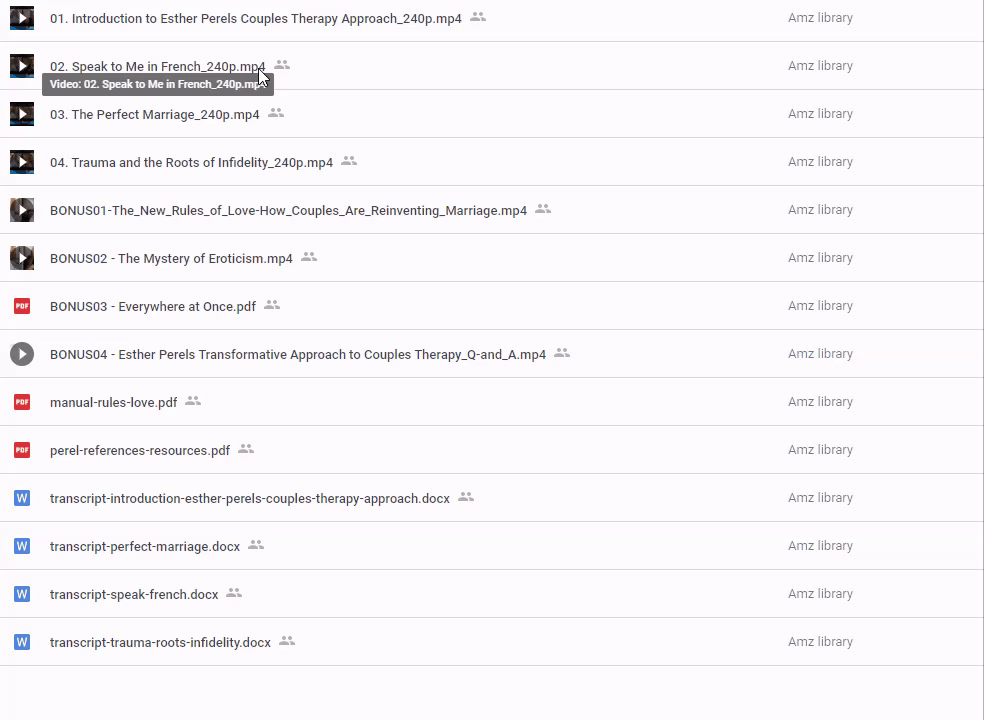Viewport: 984px width, 720px height.
Task: Click PDF icon beside perel-references-resources.pdf
Action: (22, 450)
